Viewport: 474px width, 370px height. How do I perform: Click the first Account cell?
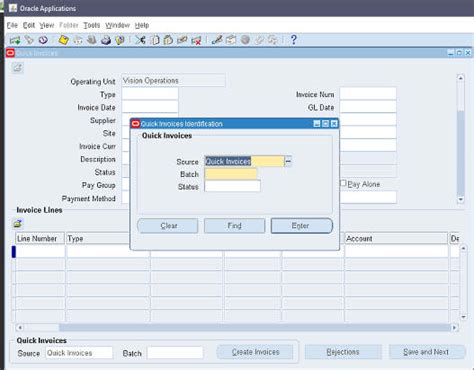[x=396, y=251]
